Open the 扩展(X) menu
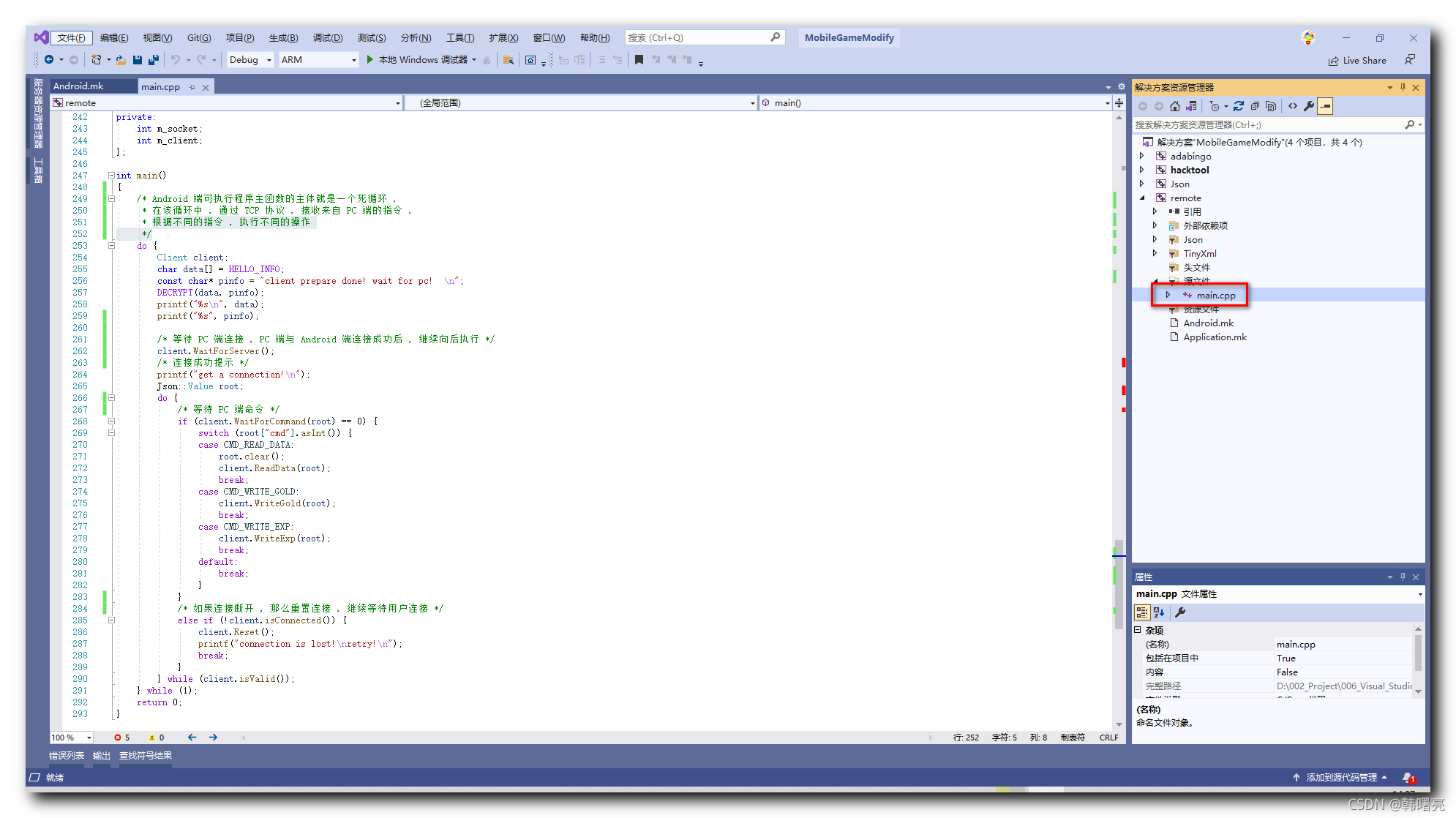Viewport: 1456px width, 818px height. tap(503, 38)
